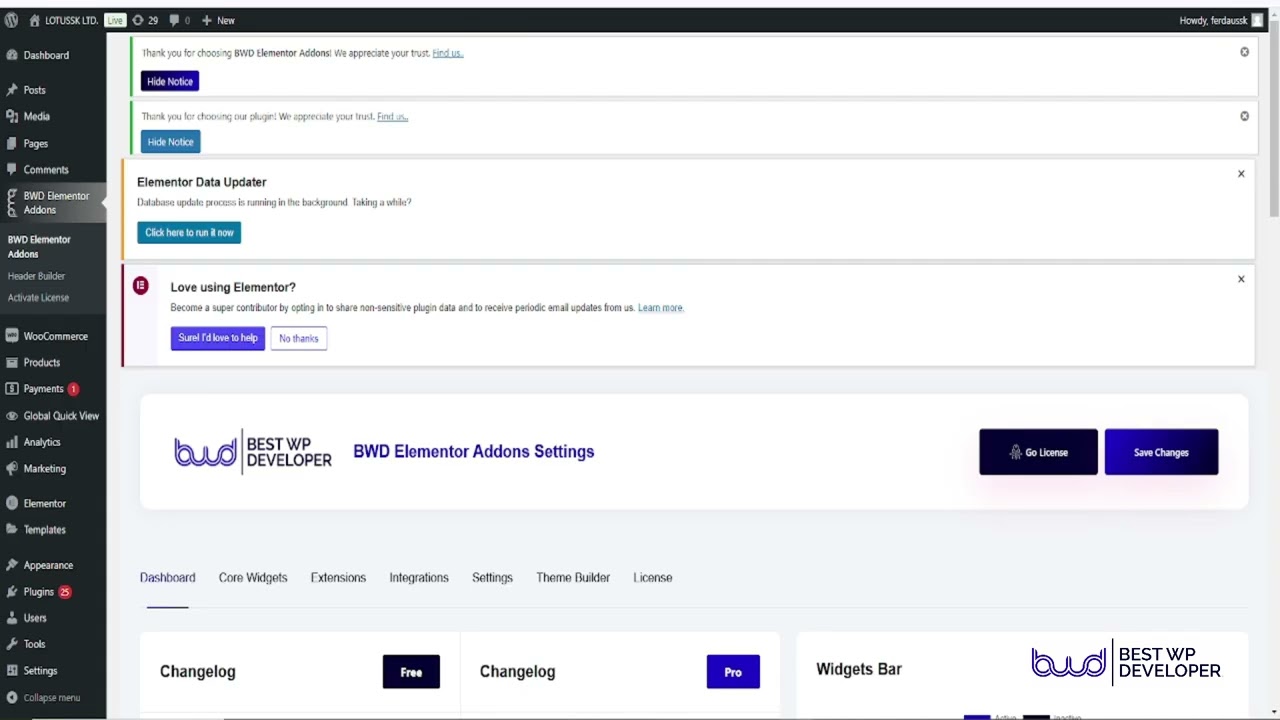
Task: Click 'Sure! I'd love to help'
Action: [218, 338]
